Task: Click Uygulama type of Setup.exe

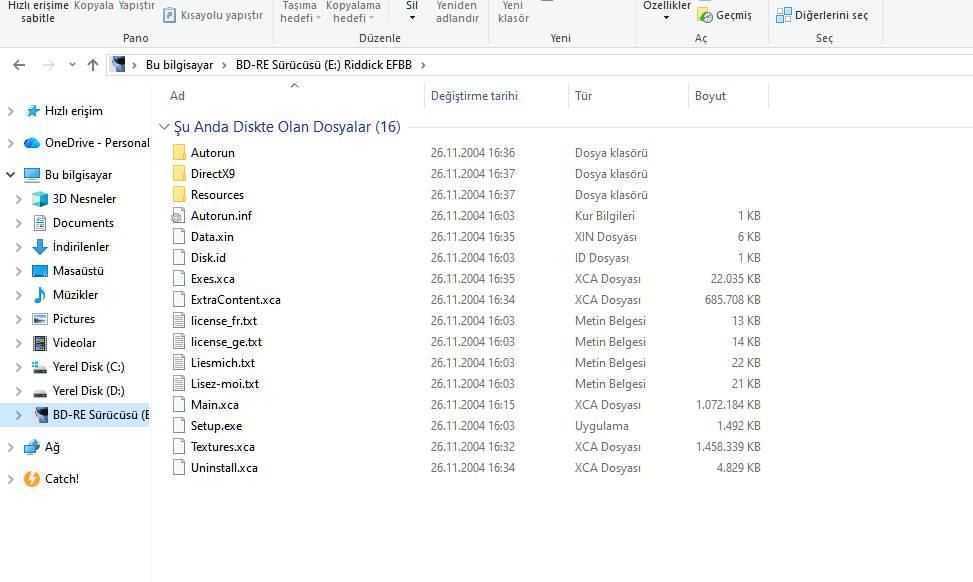Action: pyautogui.click(x=601, y=426)
